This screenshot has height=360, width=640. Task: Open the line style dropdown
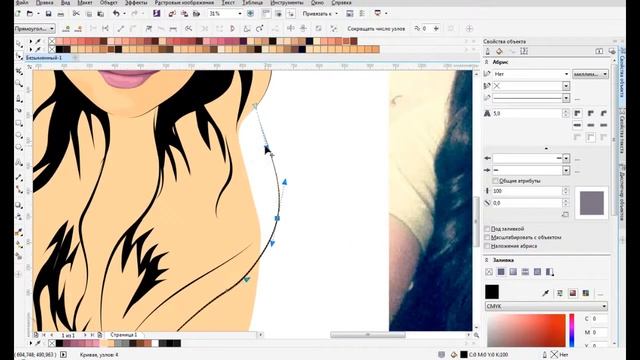pos(566,98)
